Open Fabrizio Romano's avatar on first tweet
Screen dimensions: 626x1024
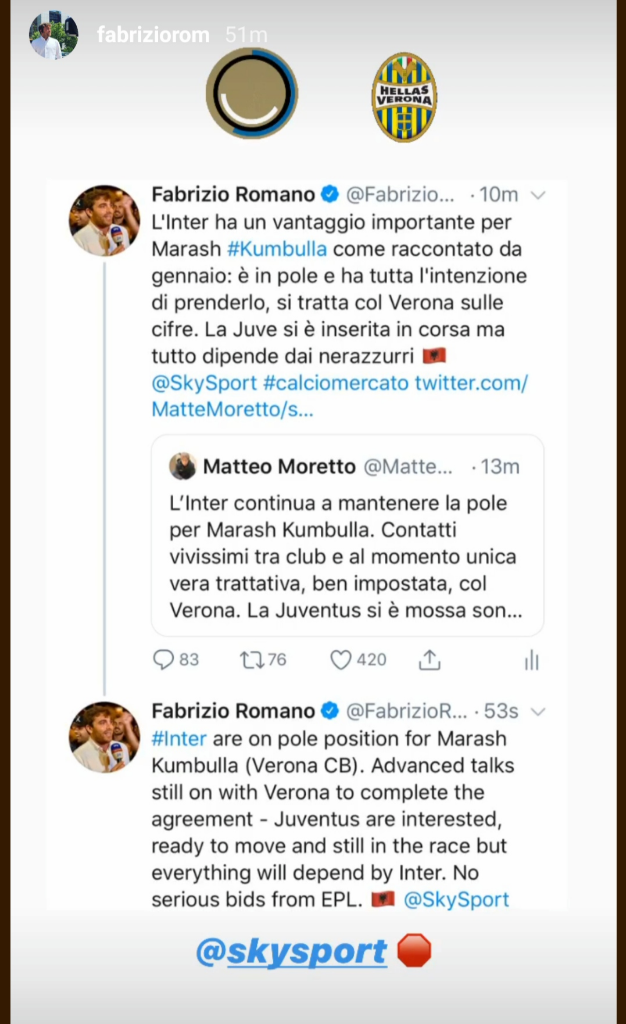tap(103, 220)
